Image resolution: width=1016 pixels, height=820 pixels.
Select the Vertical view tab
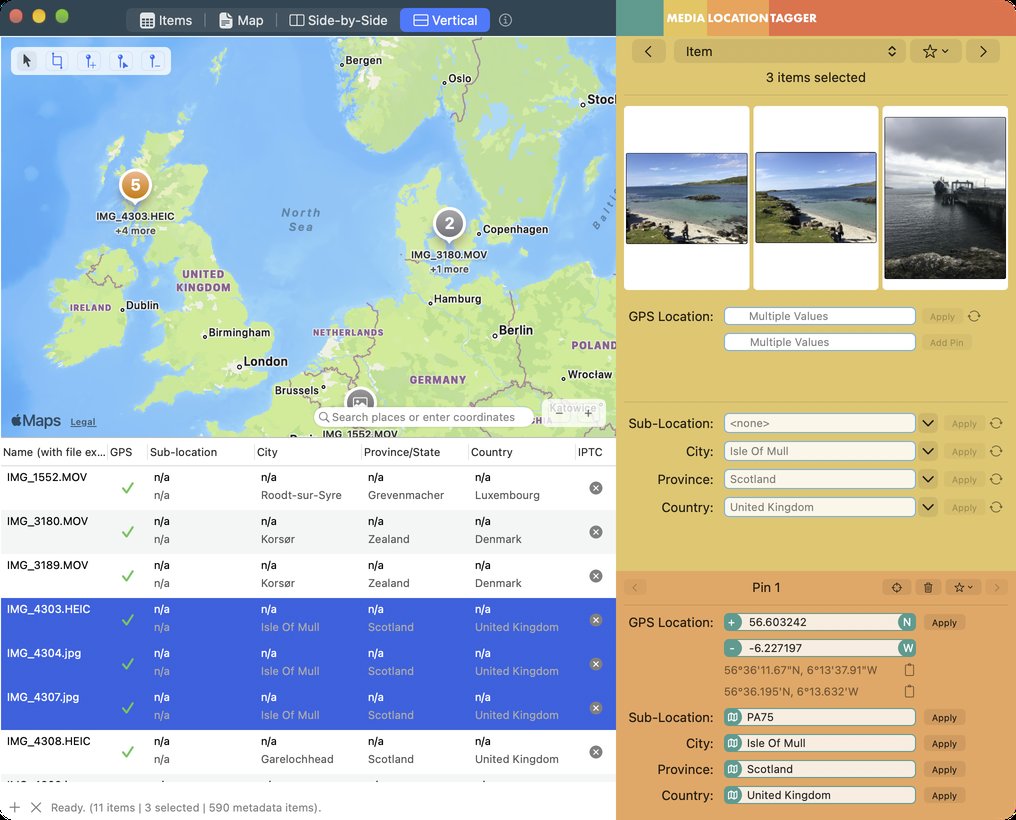click(x=445, y=20)
